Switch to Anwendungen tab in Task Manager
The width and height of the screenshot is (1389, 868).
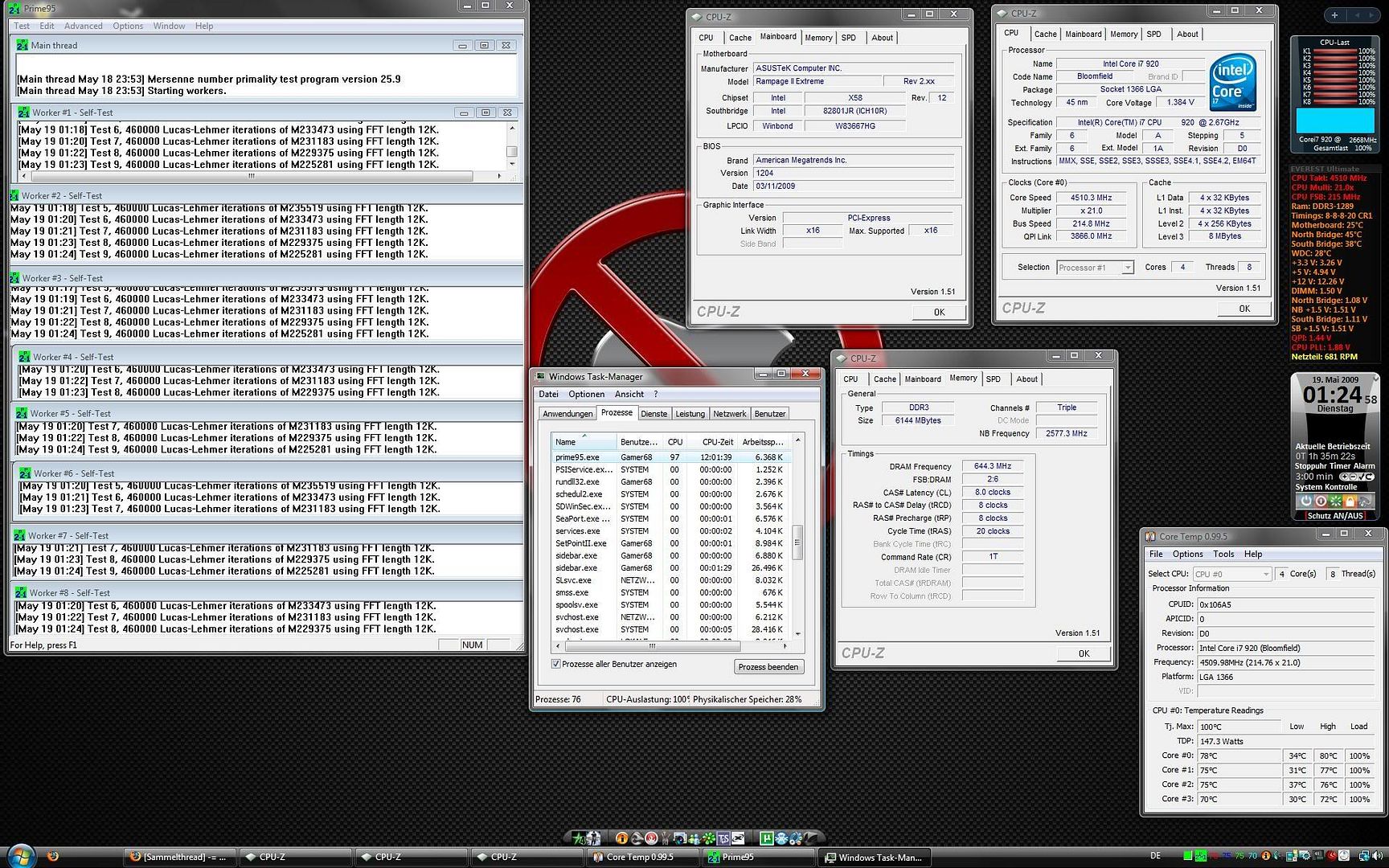[x=567, y=414]
